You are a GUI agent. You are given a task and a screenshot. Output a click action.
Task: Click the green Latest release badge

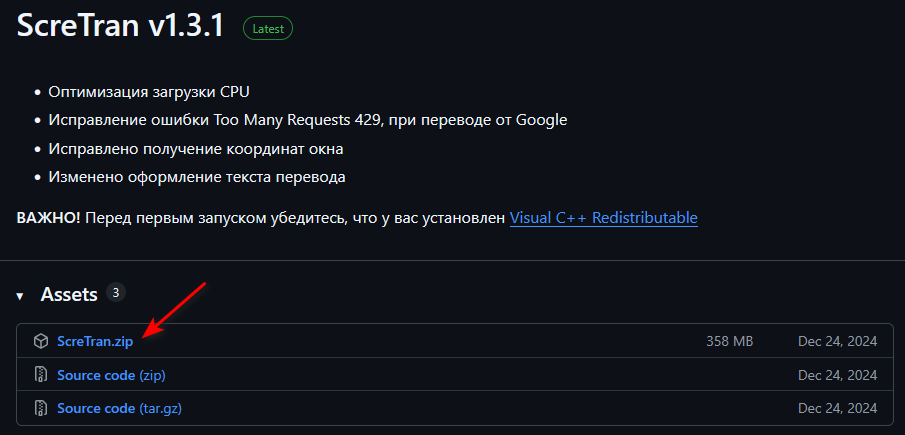(268, 29)
